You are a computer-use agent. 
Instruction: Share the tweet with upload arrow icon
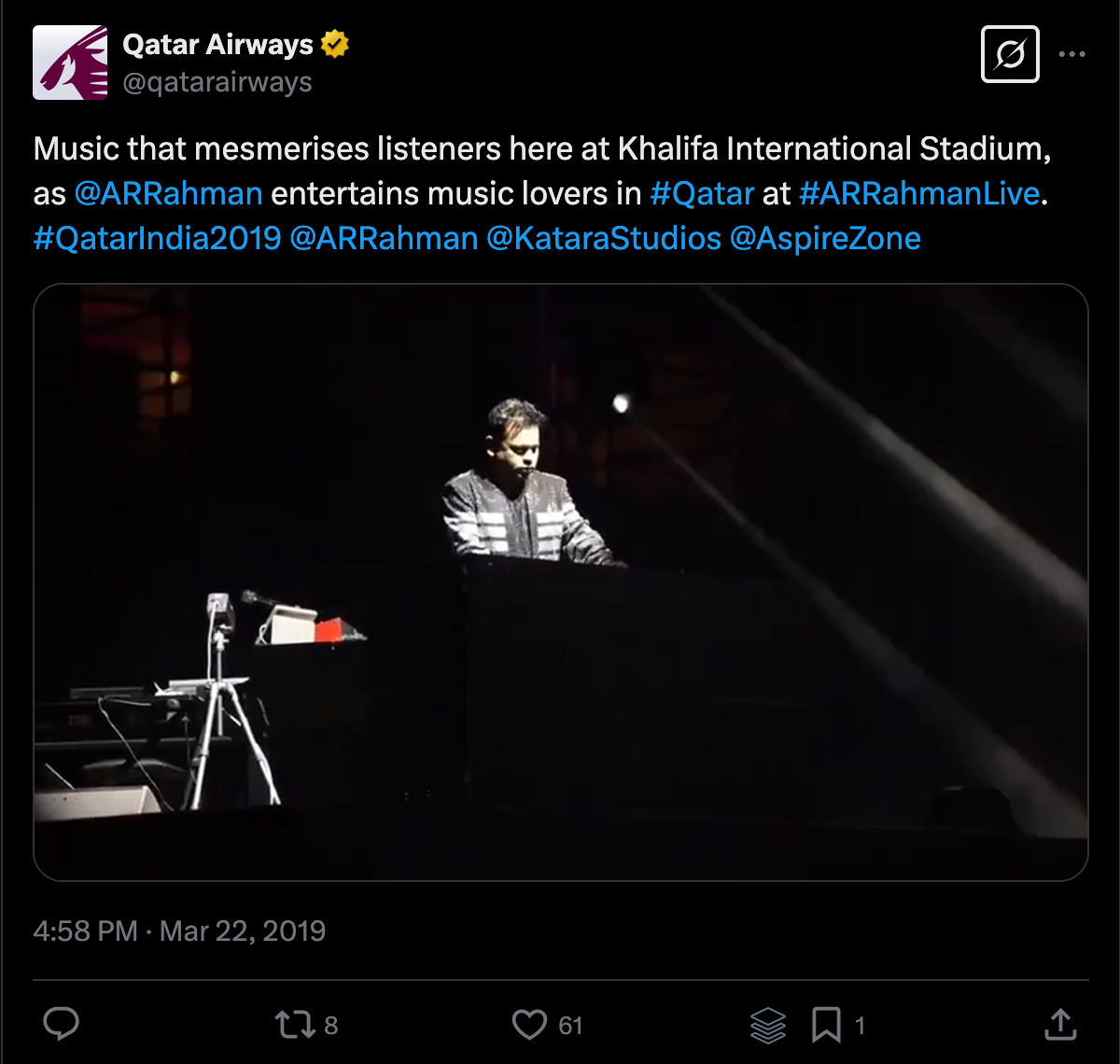pos(1060,1024)
